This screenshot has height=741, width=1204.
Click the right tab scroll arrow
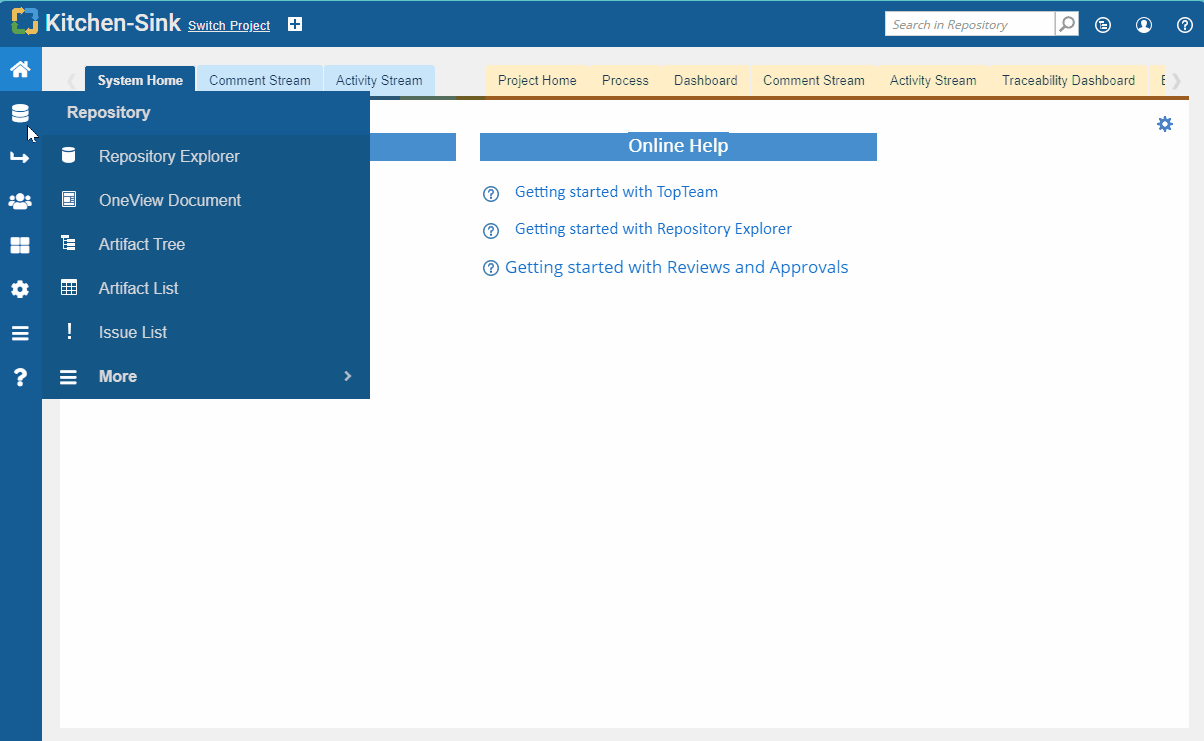pyautogui.click(x=1176, y=81)
